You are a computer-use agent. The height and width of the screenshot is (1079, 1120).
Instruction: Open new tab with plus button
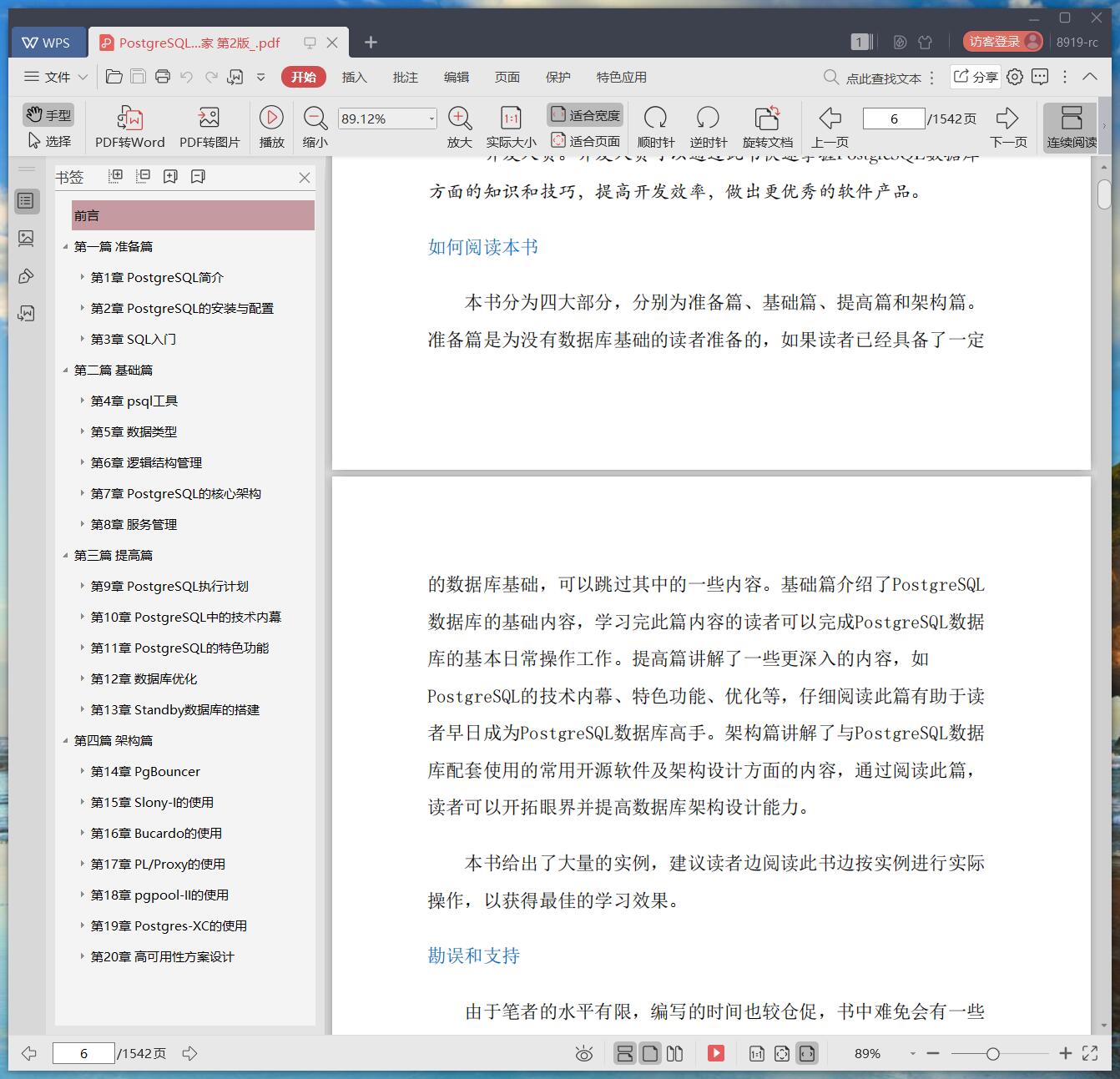coord(371,43)
